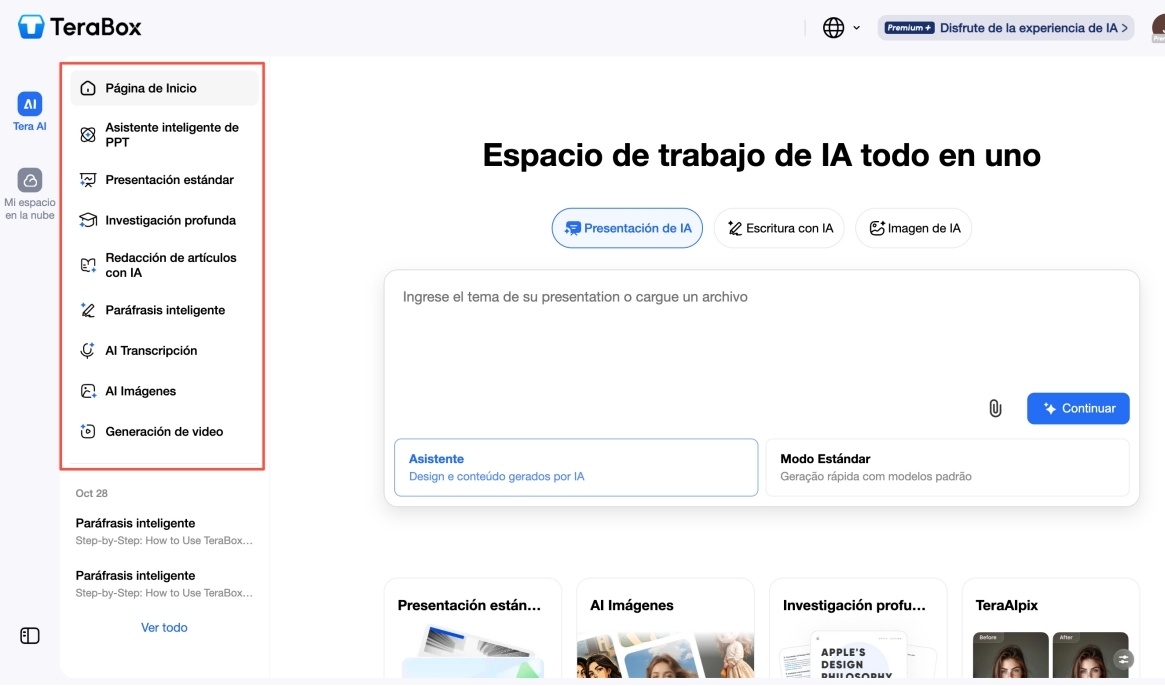Open the AI Imágenes card
Image resolution: width=1165 pixels, height=686 pixels.
click(665, 629)
